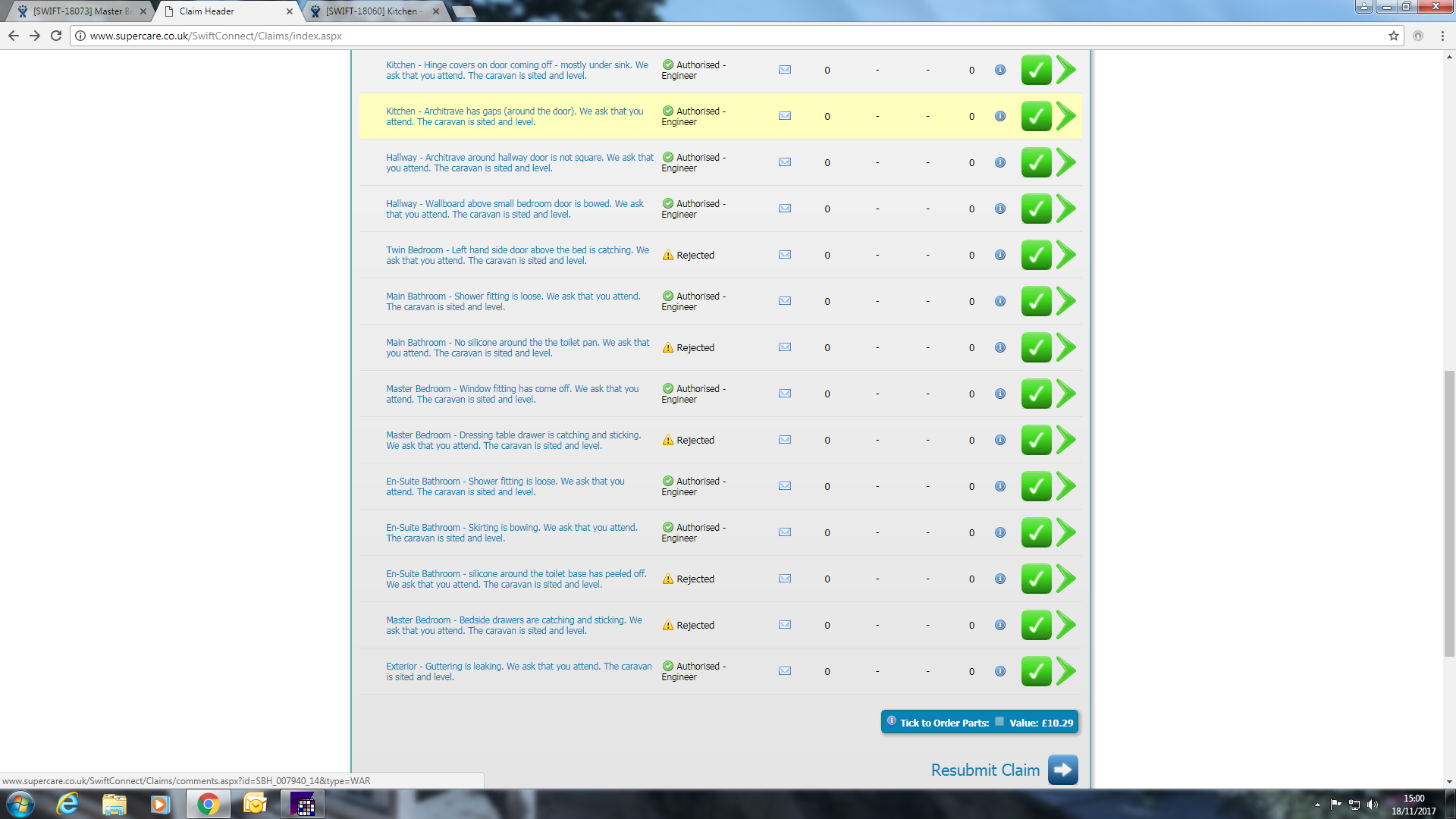The height and width of the screenshot is (819, 1456).
Task: Click envelope icon for Kitchen Architrave gaps row
Action: coord(785,116)
